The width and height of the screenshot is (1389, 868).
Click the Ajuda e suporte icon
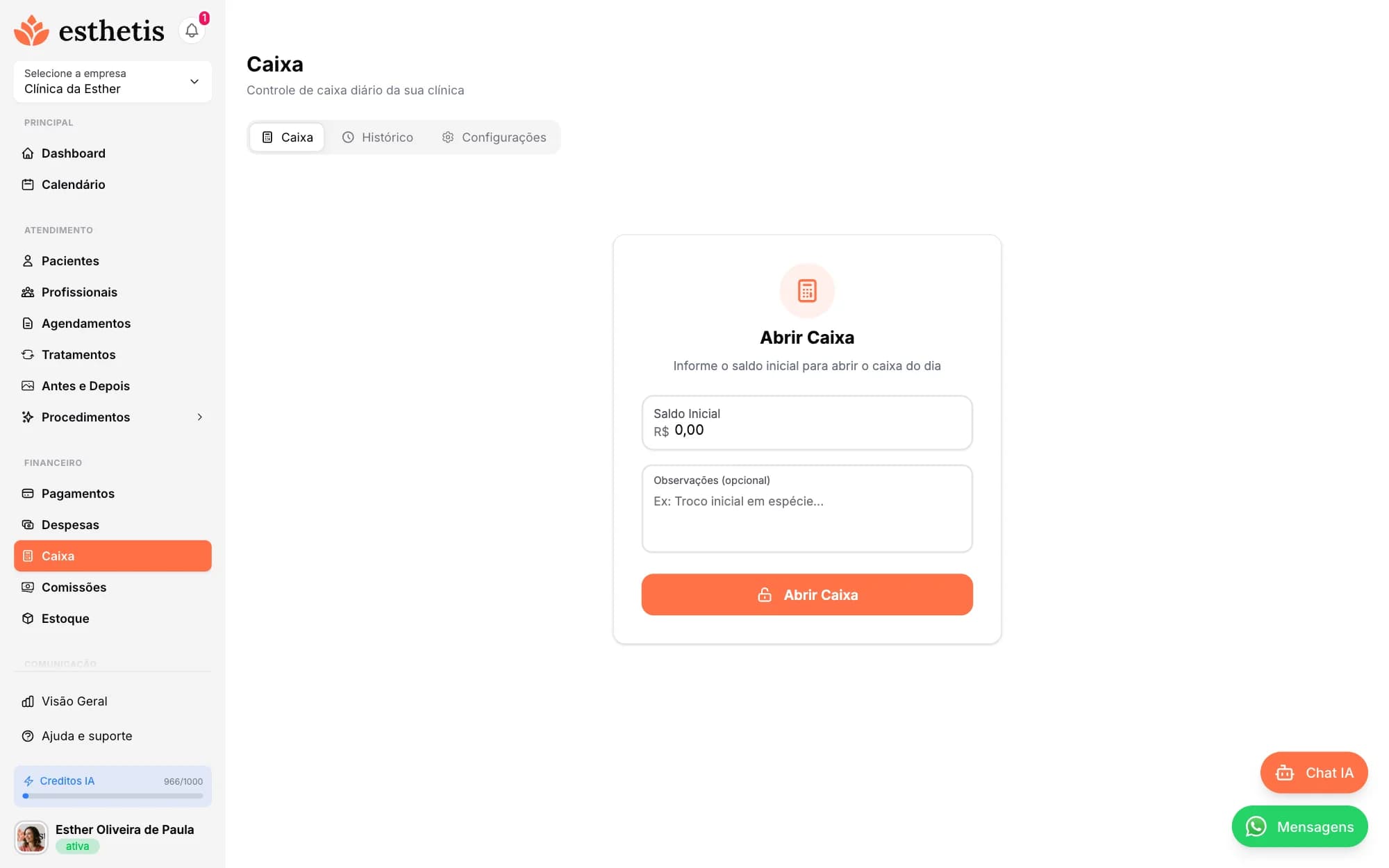(28, 736)
